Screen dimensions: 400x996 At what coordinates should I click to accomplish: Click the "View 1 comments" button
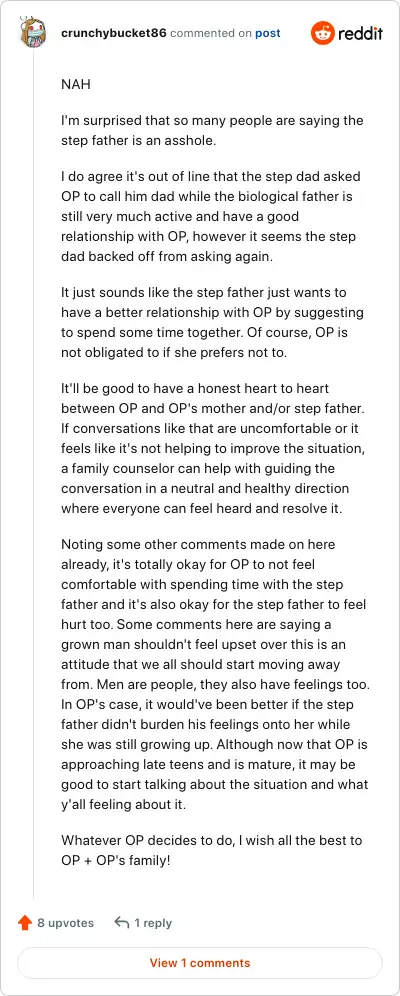200,963
